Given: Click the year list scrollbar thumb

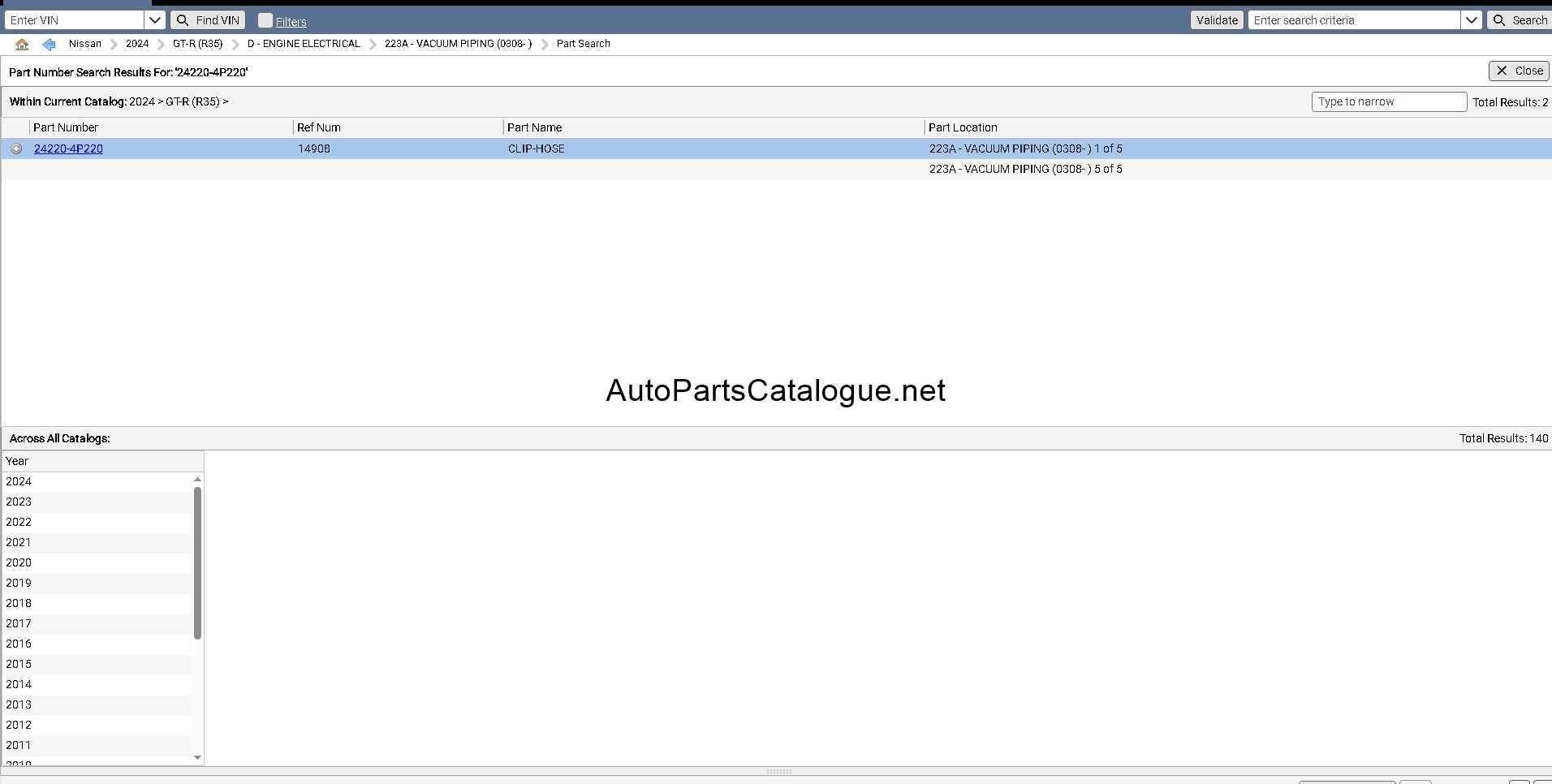Looking at the screenshot, I should click(197, 562).
